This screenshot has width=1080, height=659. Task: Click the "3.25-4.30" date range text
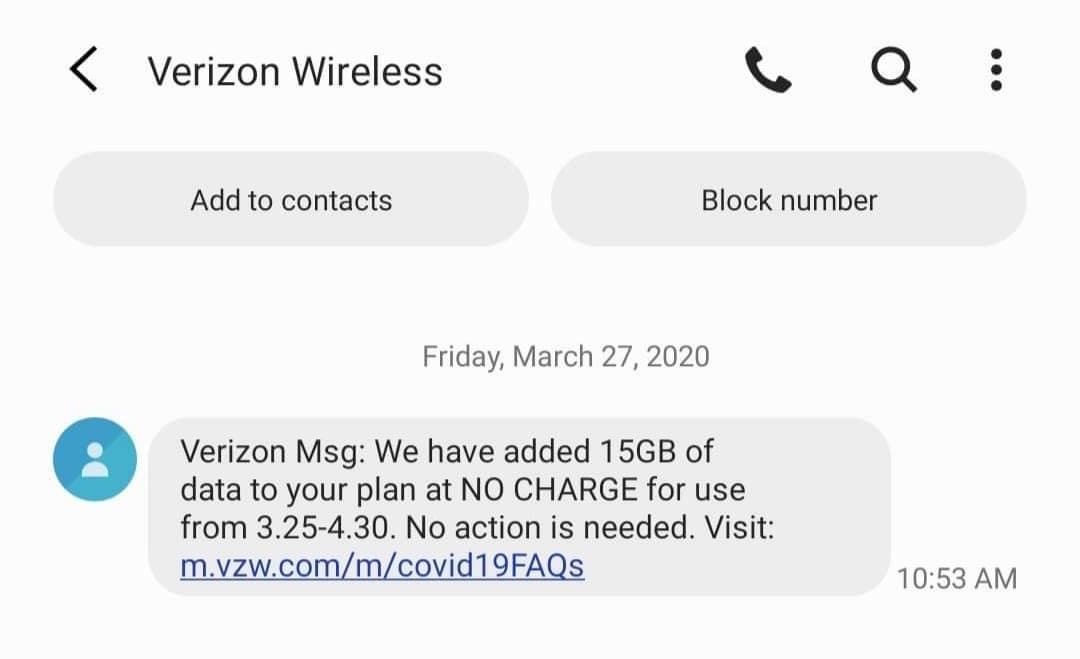[327, 528]
